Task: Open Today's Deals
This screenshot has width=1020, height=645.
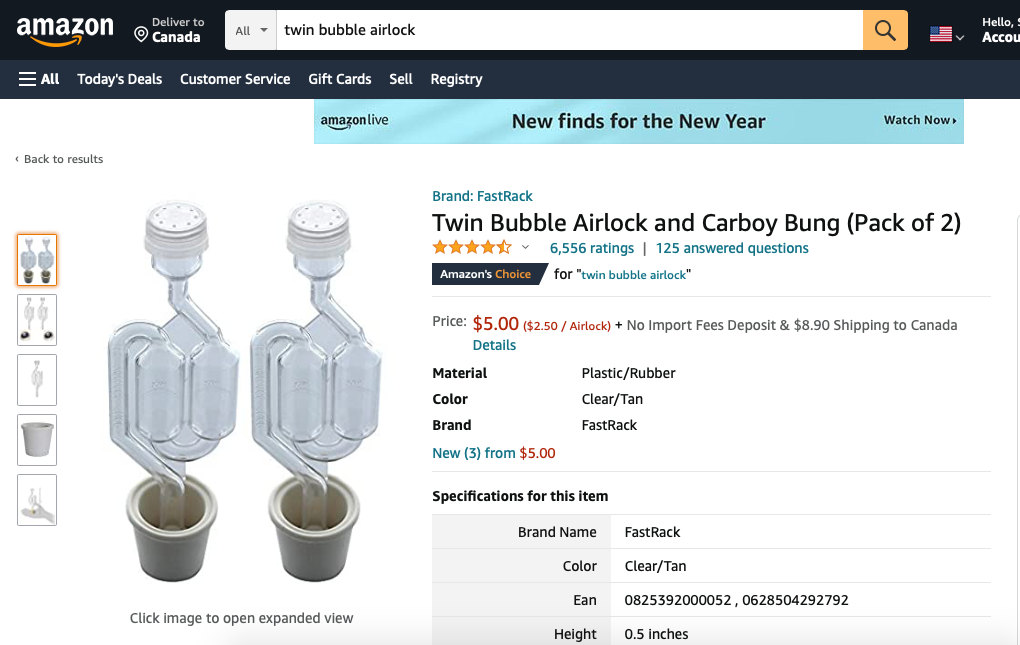Action: 119,79
